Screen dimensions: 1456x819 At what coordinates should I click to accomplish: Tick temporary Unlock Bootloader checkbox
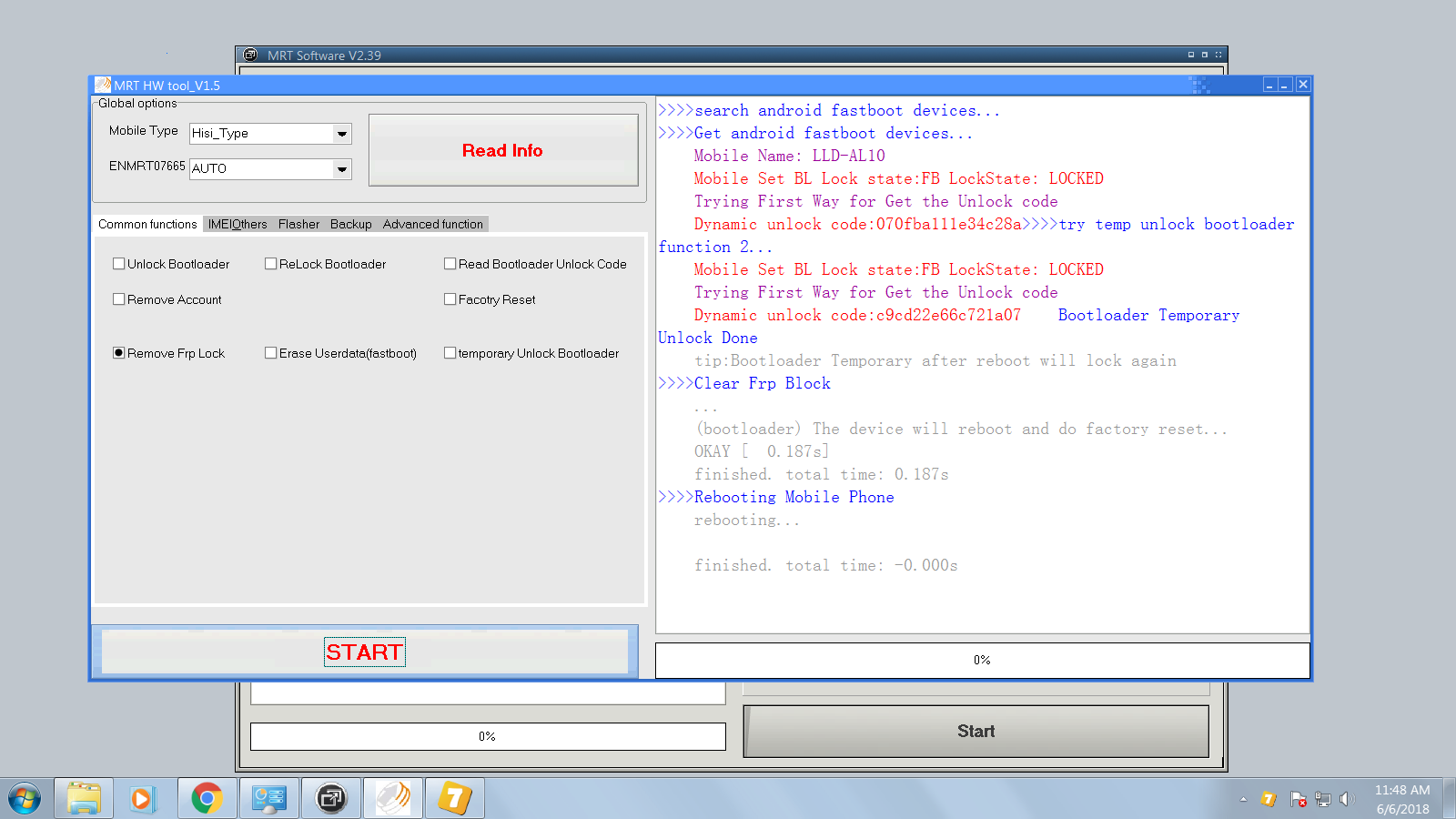[x=450, y=353]
